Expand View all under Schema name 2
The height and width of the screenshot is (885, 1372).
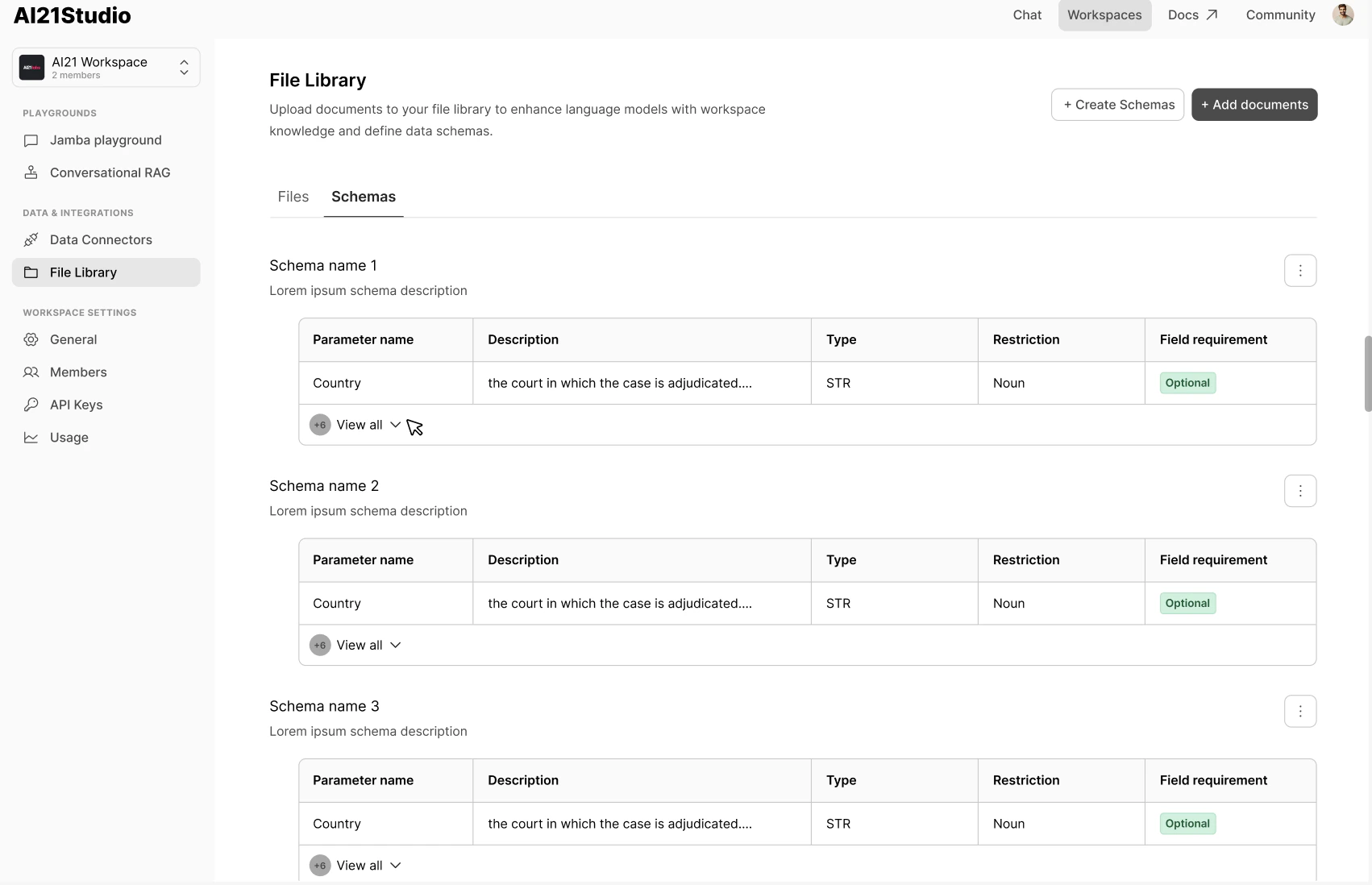pos(360,645)
